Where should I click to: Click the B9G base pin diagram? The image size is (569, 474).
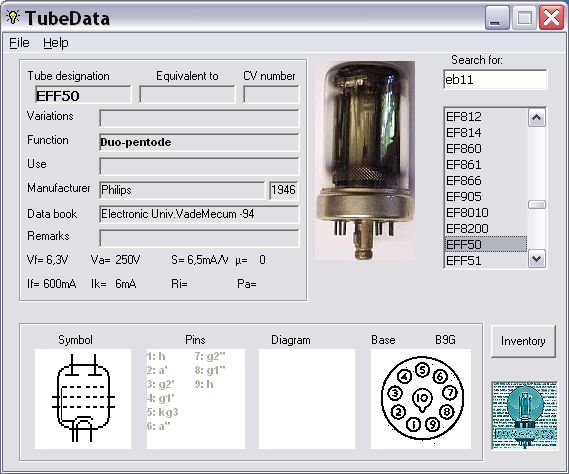[421, 399]
